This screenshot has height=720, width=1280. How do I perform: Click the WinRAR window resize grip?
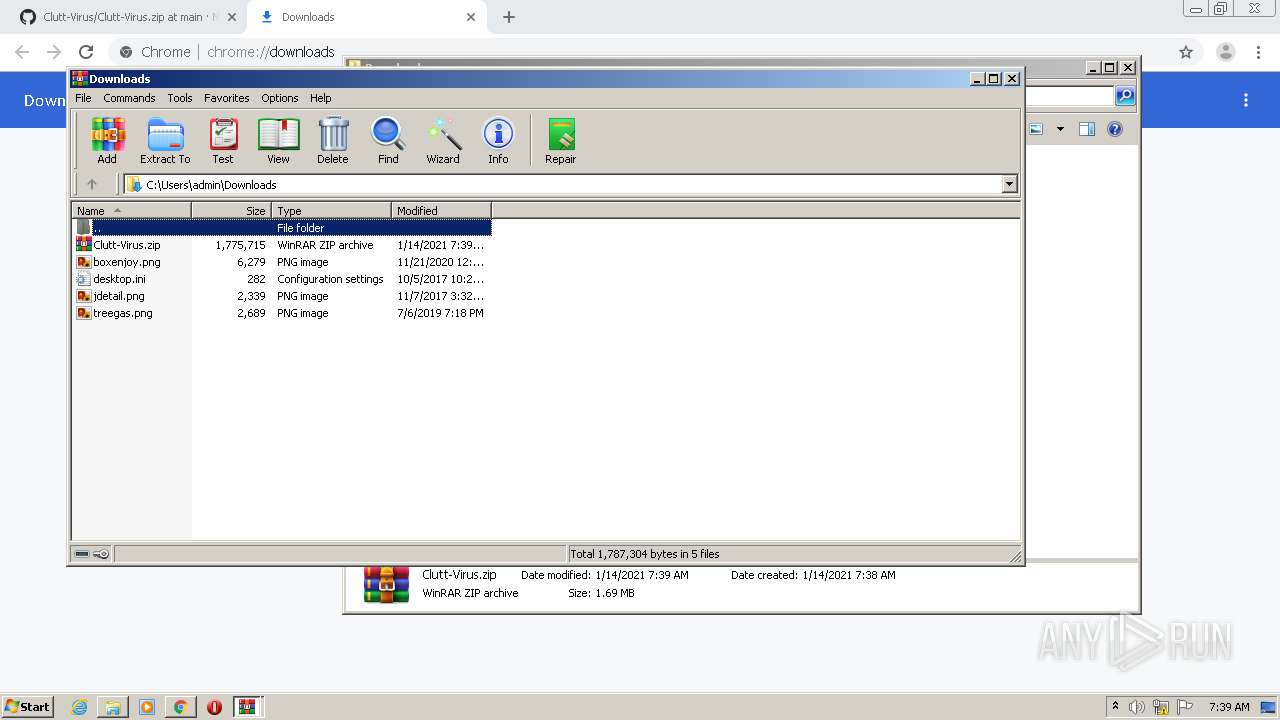point(1015,556)
